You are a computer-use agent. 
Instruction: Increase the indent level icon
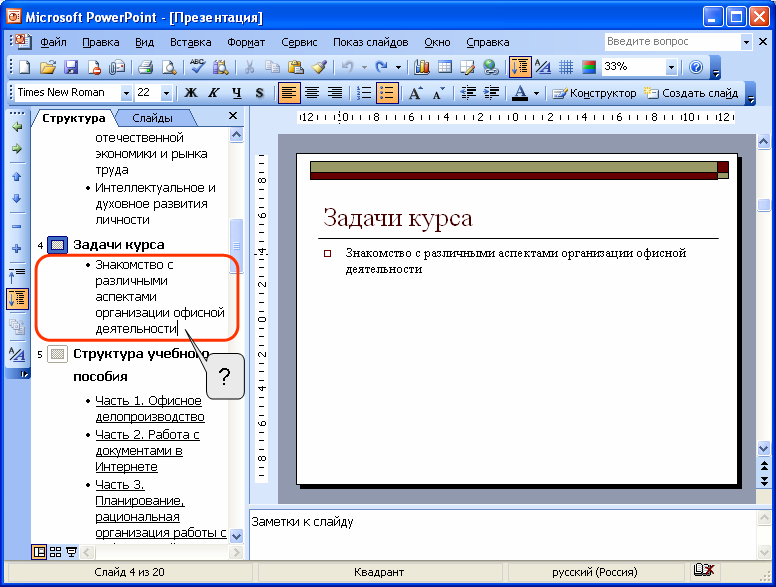tap(491, 93)
